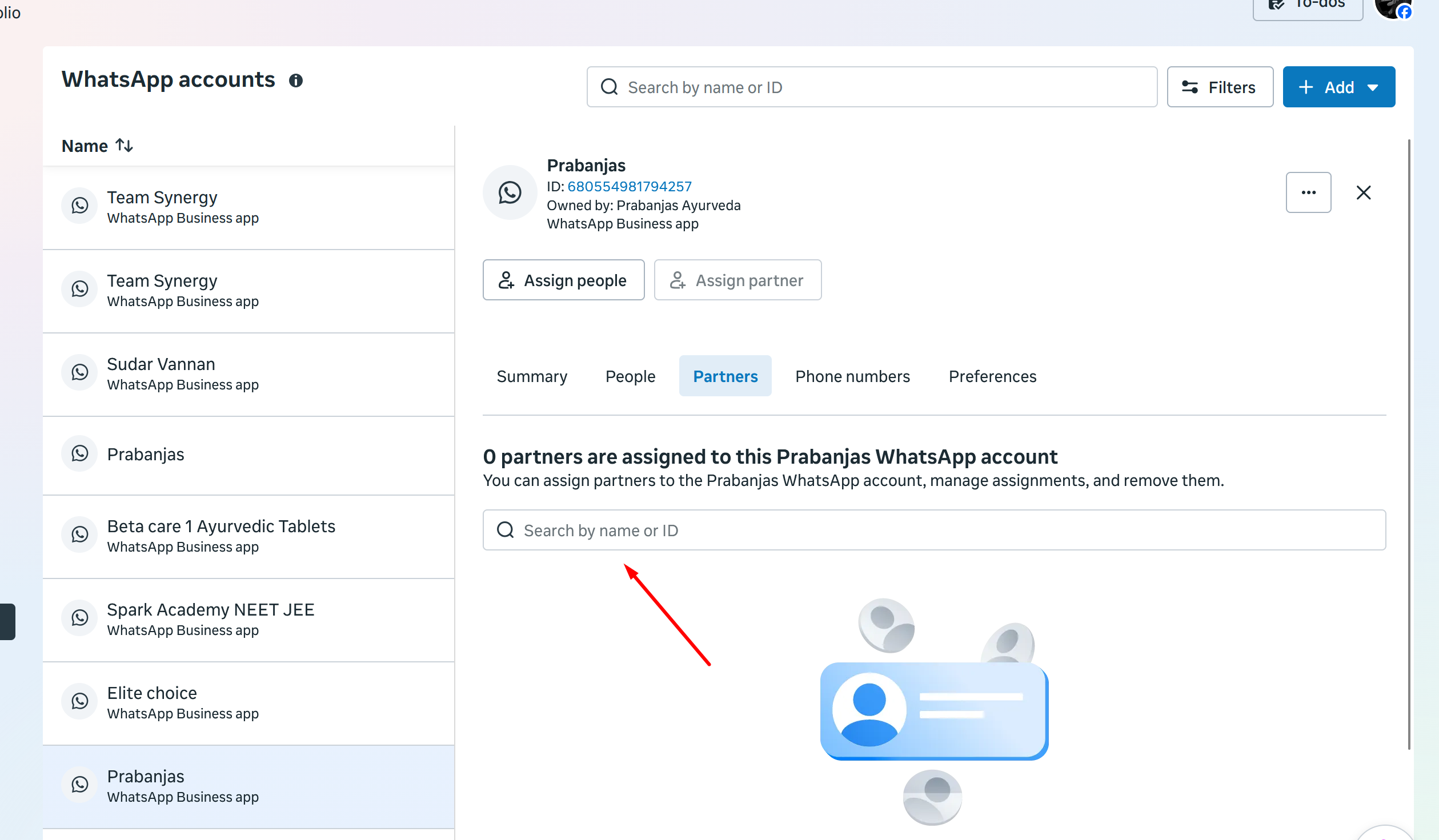Click the Assign partner button
Viewport: 1439px width, 840px height.
[x=737, y=280]
